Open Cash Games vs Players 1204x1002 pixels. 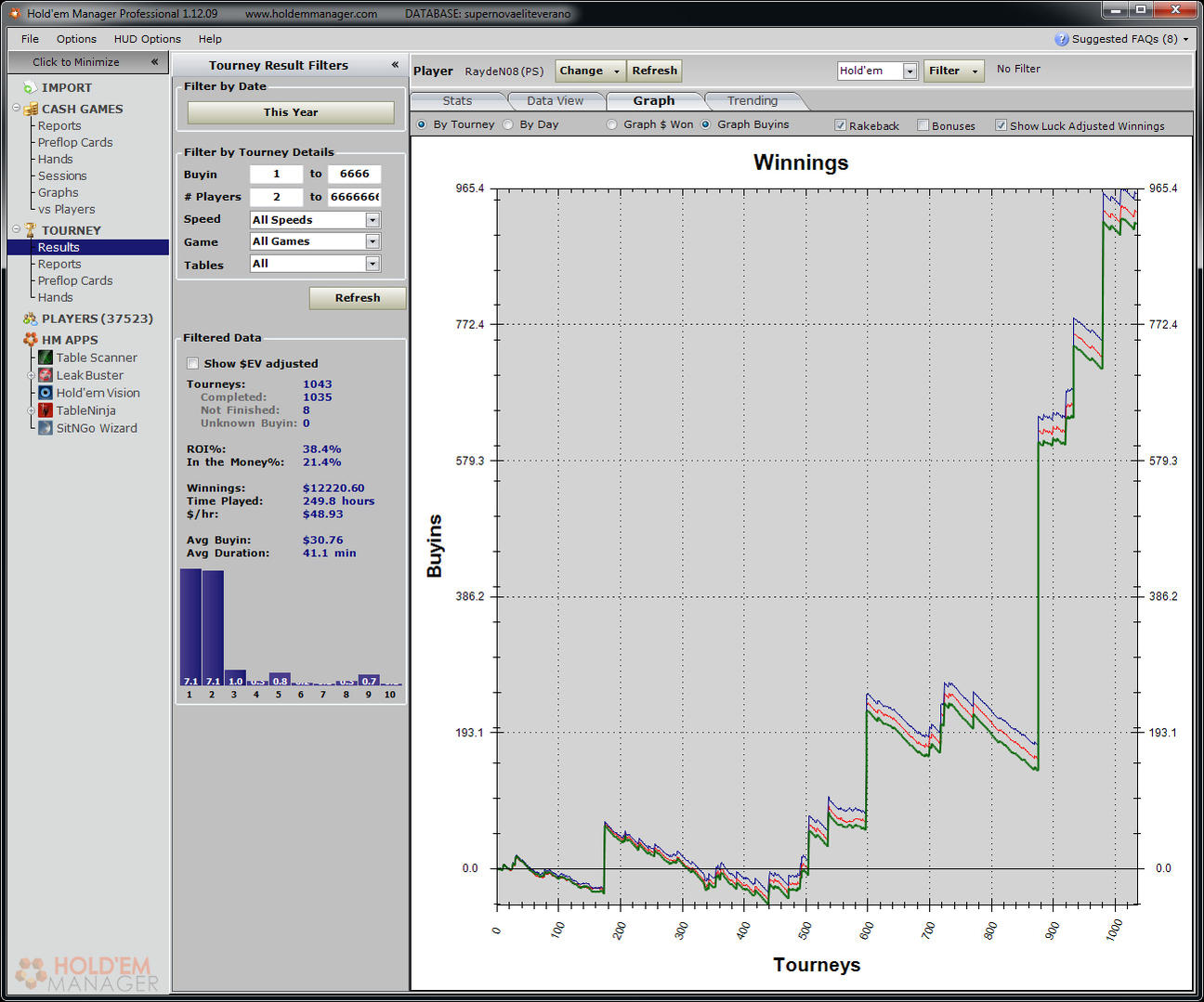66,209
